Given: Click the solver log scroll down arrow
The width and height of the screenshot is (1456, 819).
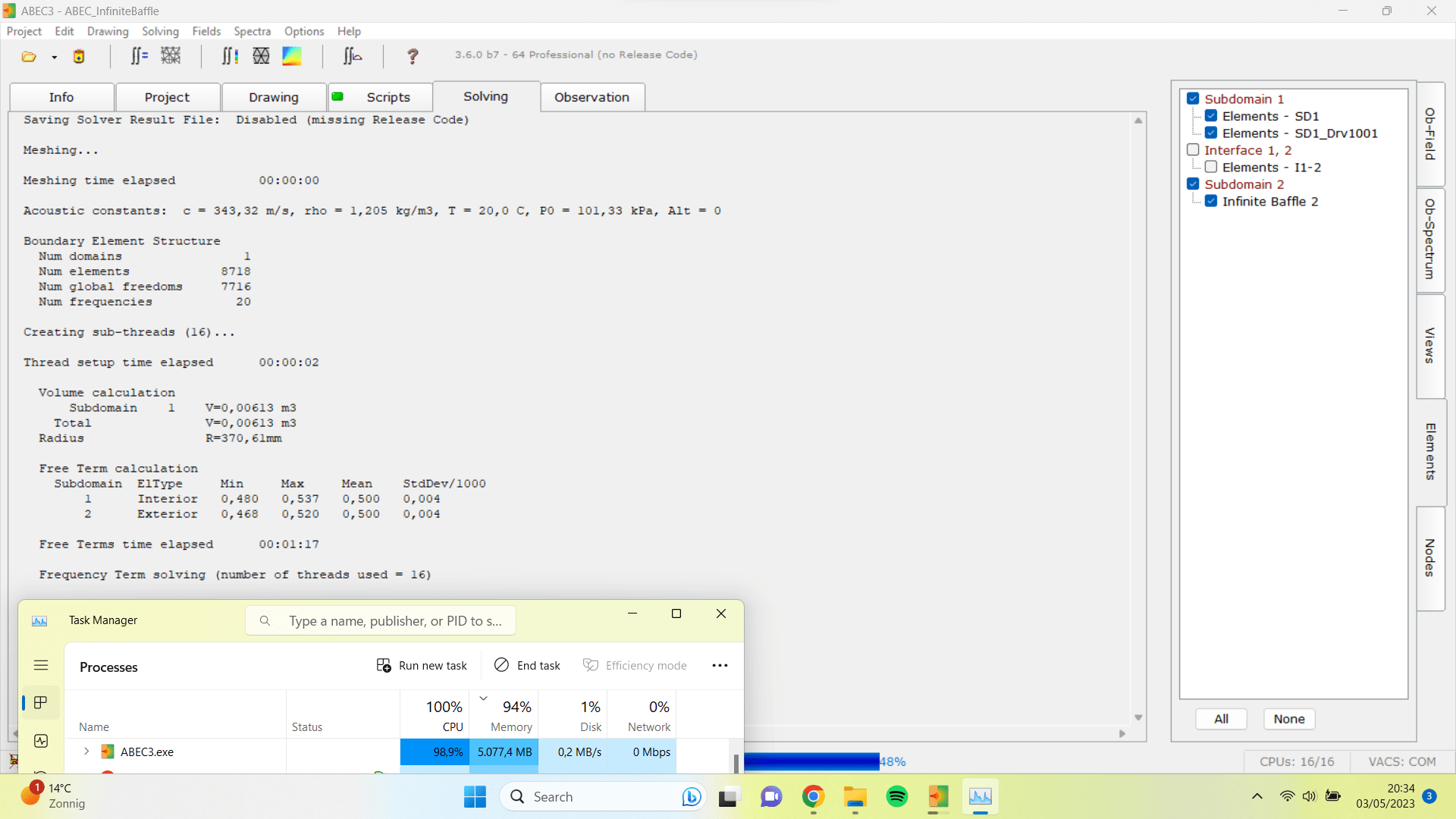Looking at the screenshot, I should 1138,717.
